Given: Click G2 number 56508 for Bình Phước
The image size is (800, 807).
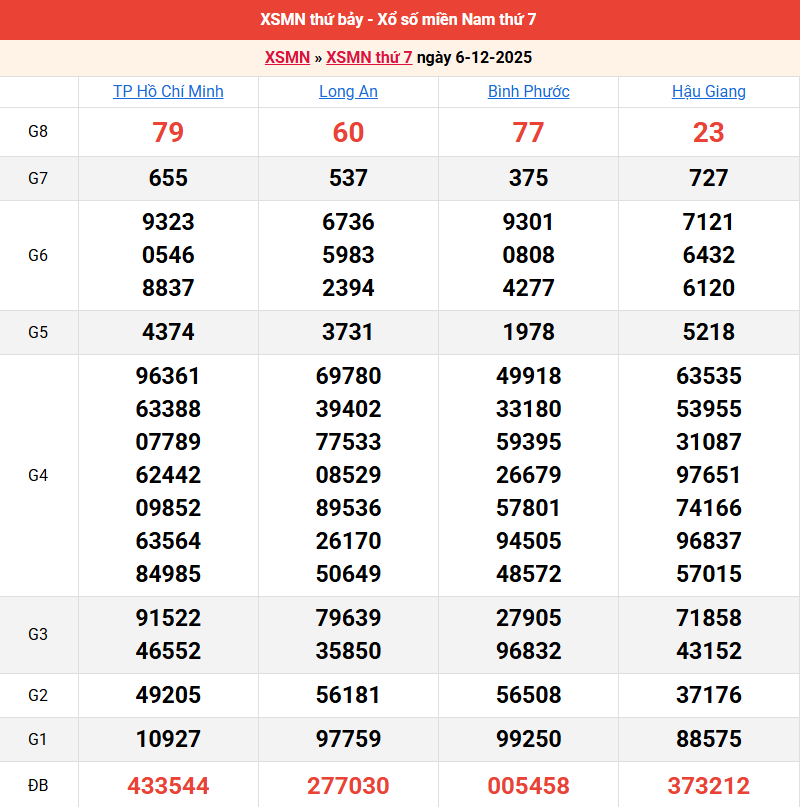Looking at the screenshot, I should point(528,695).
